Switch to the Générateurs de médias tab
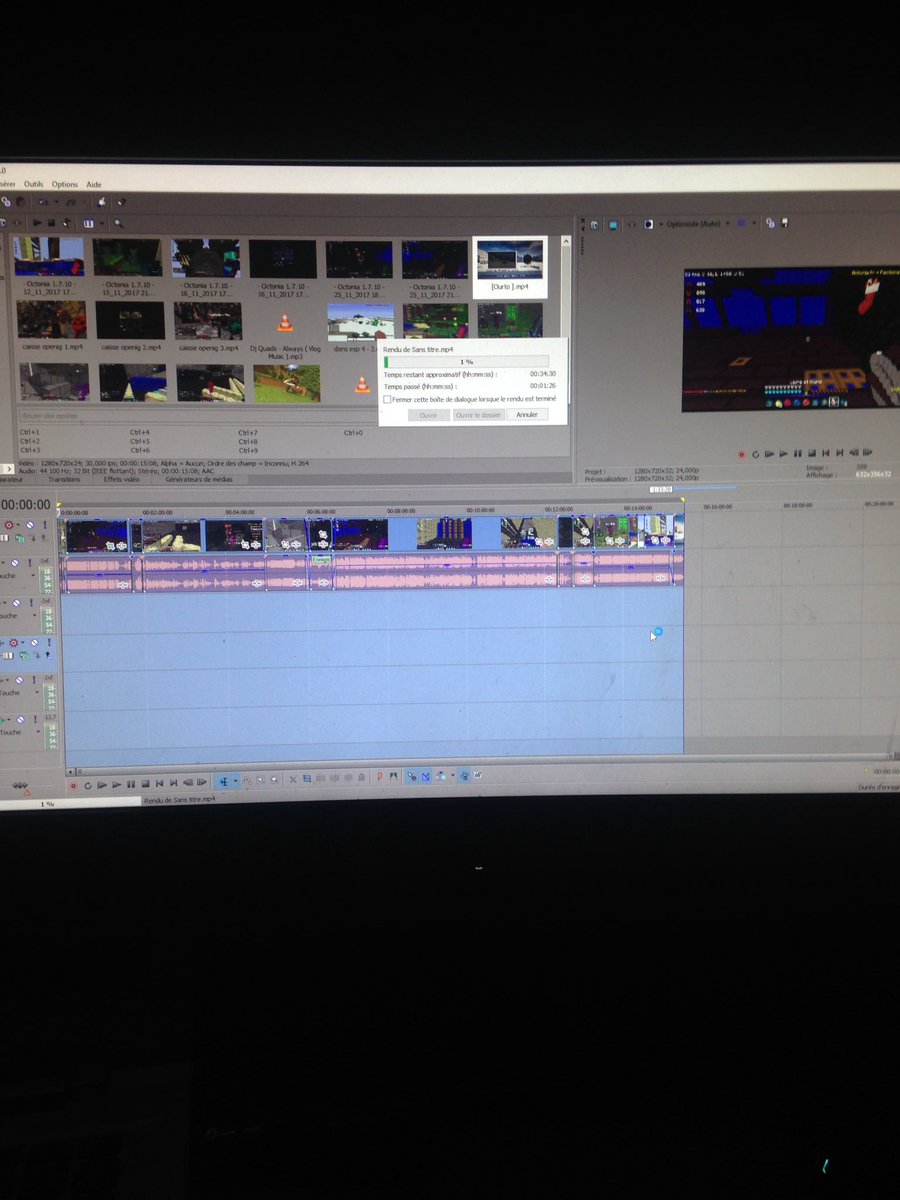Screen dimensions: 900x1200 (199, 479)
